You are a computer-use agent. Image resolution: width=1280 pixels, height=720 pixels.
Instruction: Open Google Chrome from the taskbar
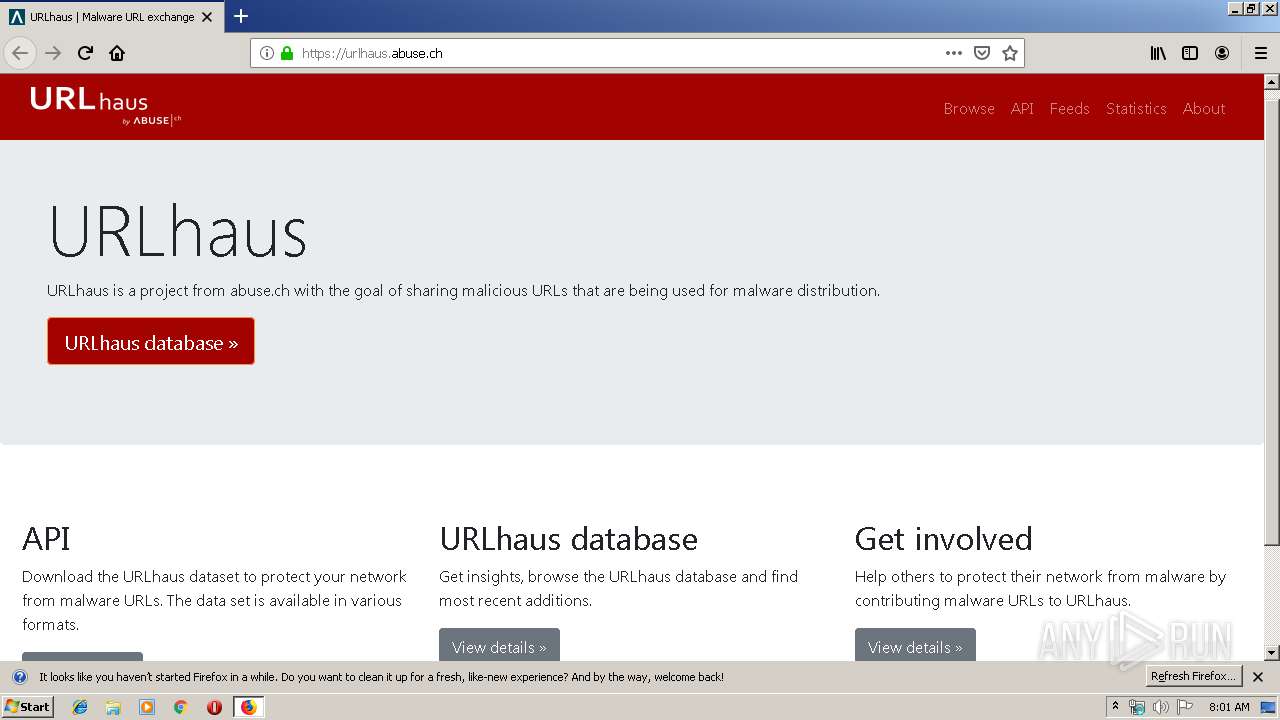tap(180, 707)
